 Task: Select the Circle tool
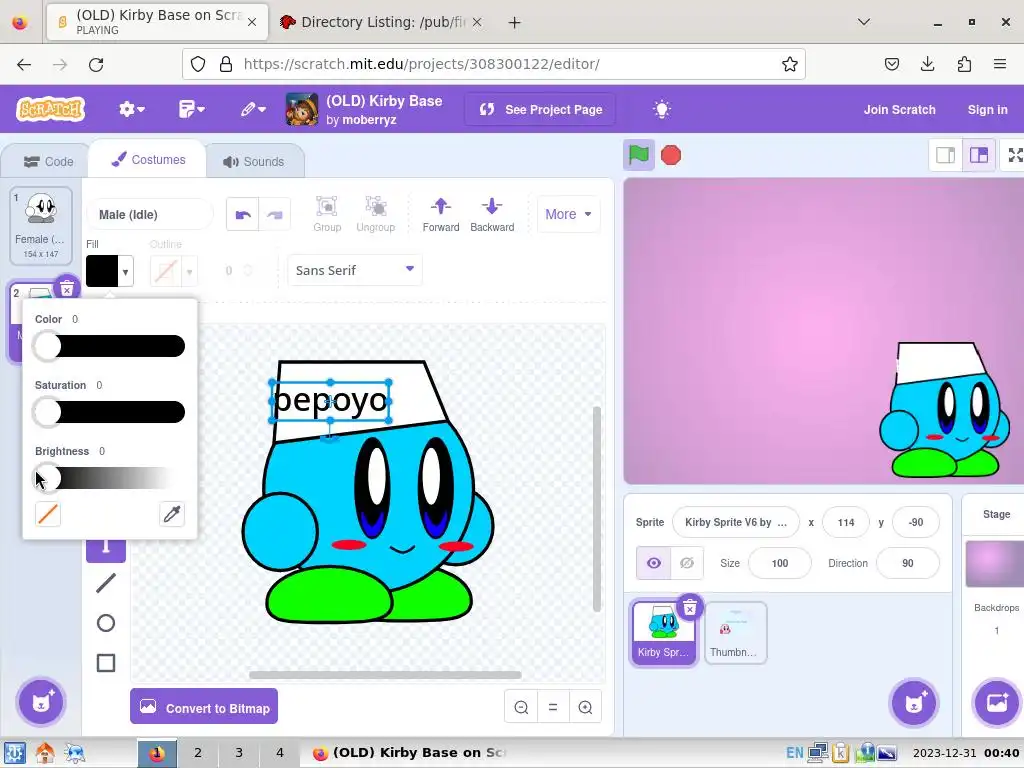click(106, 623)
